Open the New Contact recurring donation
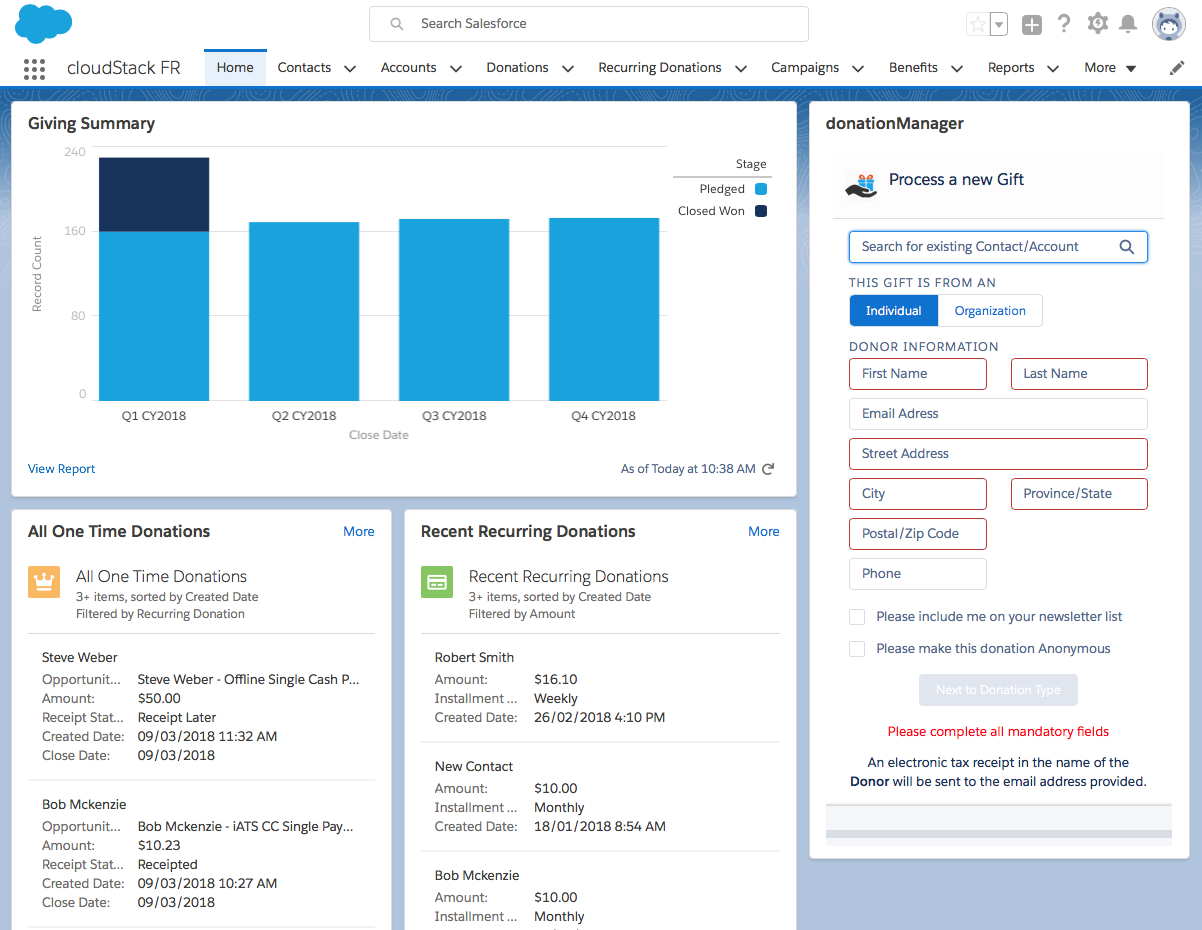This screenshot has width=1202, height=930. click(x=474, y=767)
